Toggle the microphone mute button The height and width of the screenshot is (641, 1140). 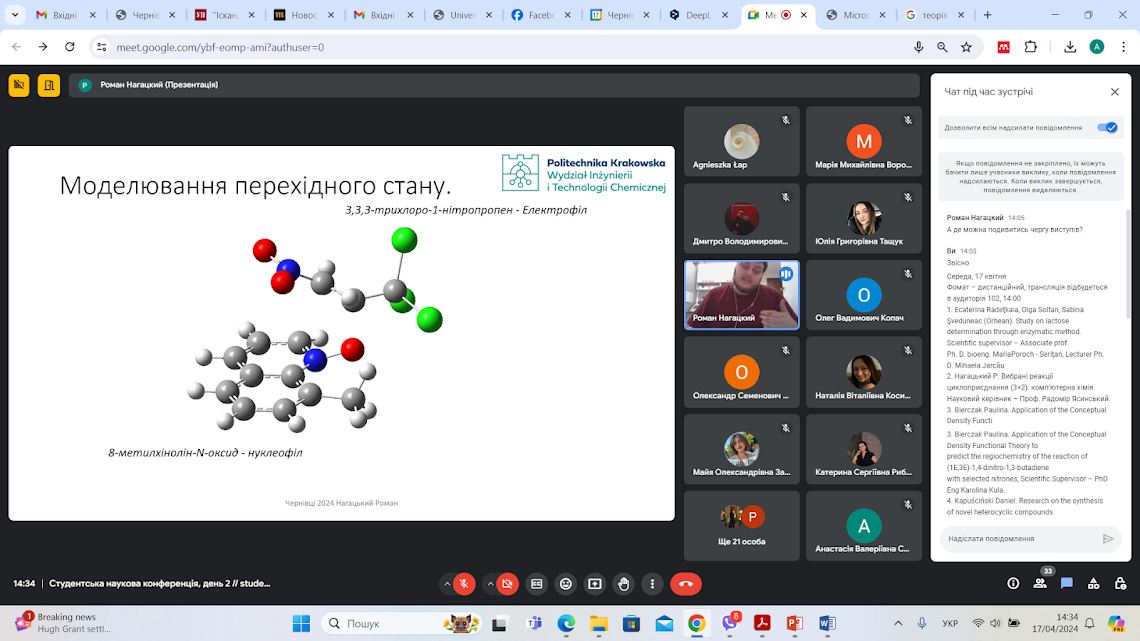[x=464, y=584]
